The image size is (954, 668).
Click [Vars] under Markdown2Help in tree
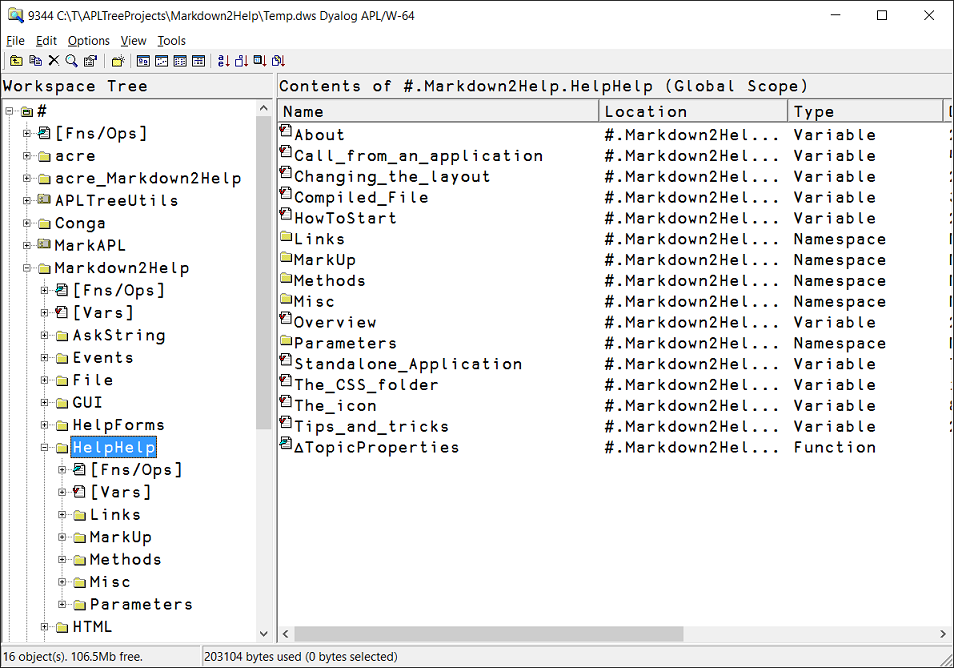(103, 313)
